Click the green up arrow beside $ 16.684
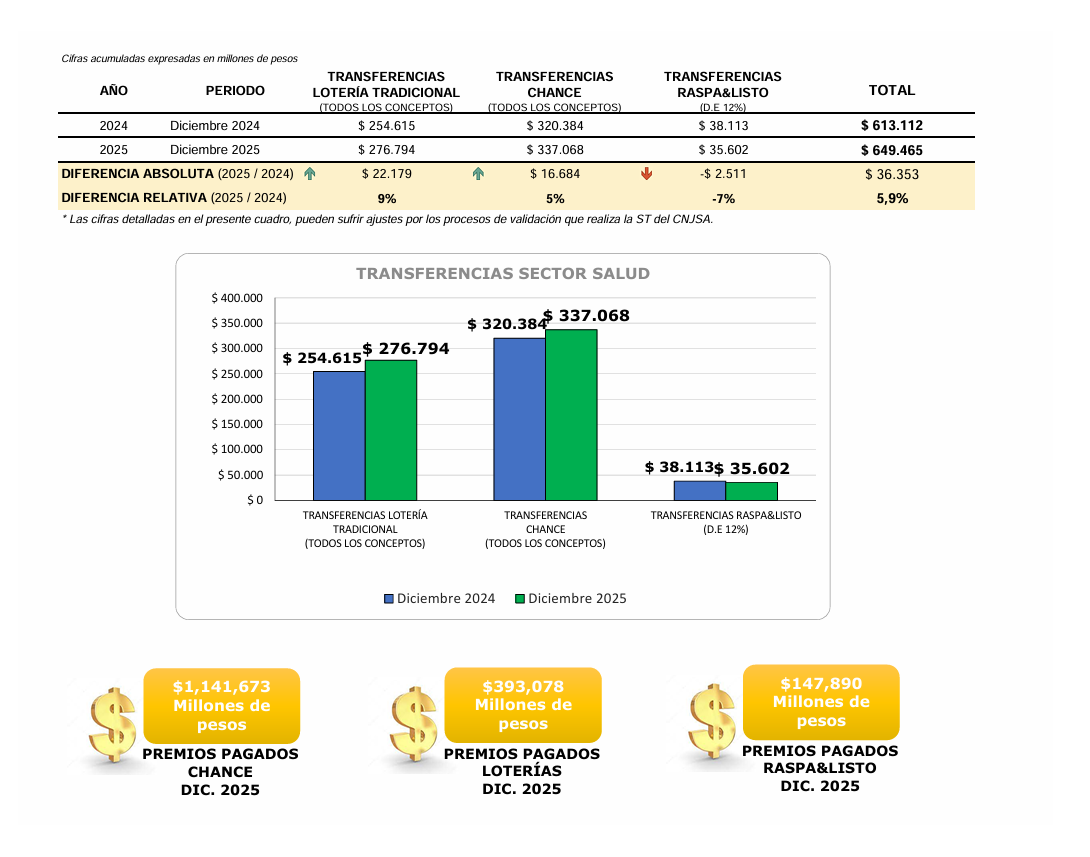 (478, 174)
